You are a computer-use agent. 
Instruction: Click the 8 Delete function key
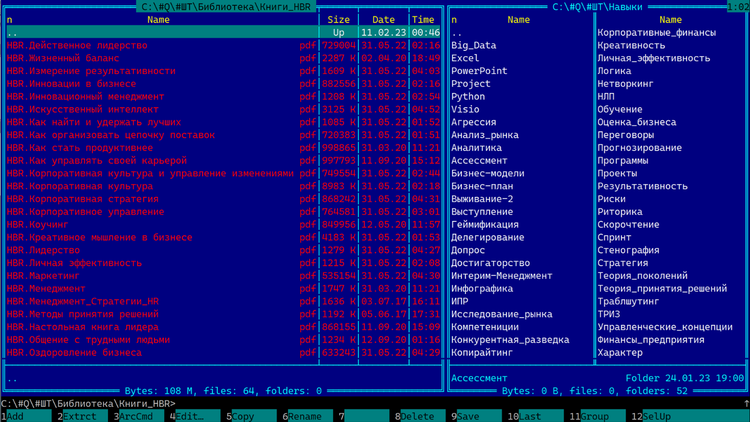click(417, 416)
